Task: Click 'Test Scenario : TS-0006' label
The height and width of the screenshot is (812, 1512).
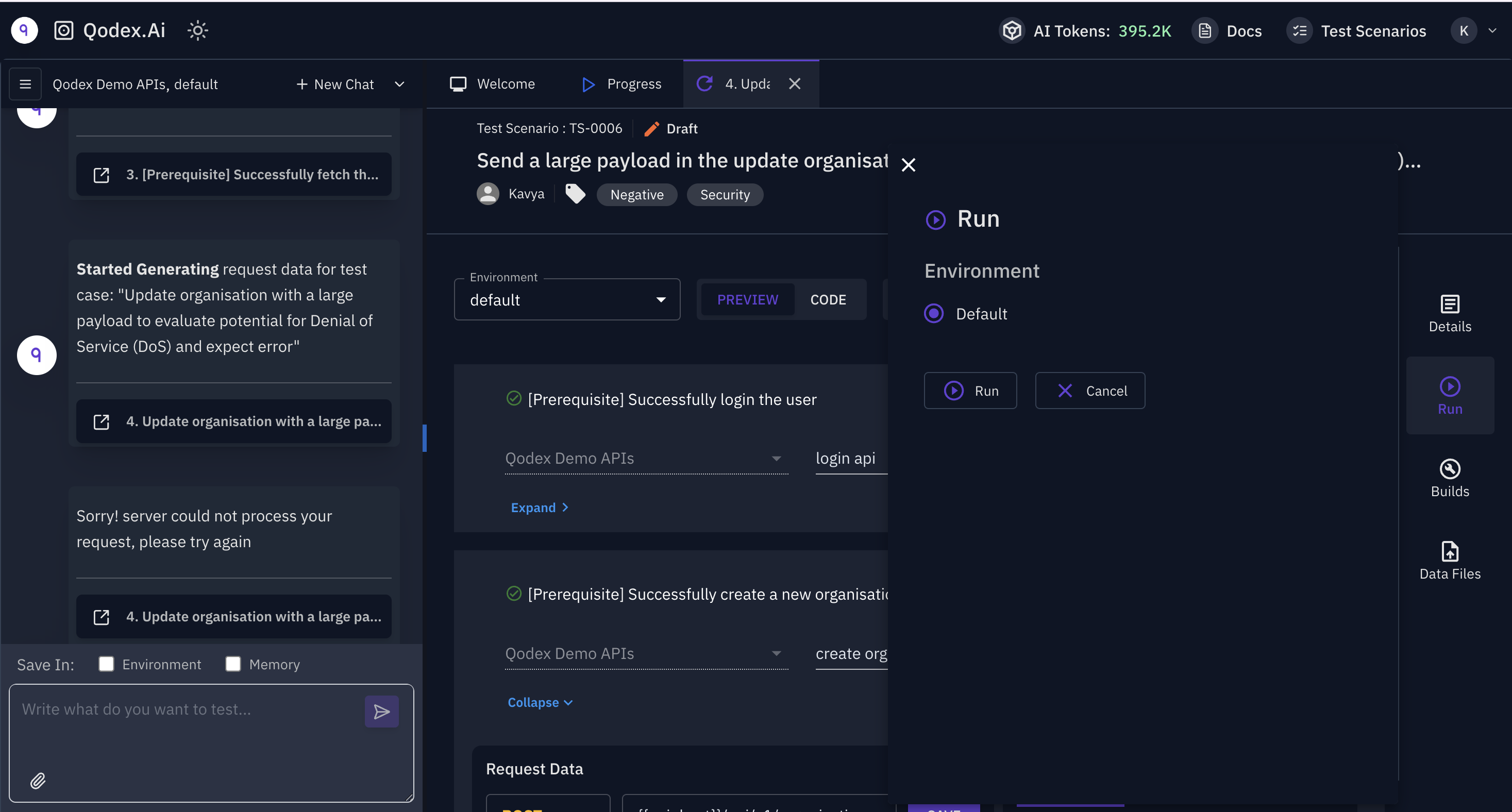Action: point(549,128)
